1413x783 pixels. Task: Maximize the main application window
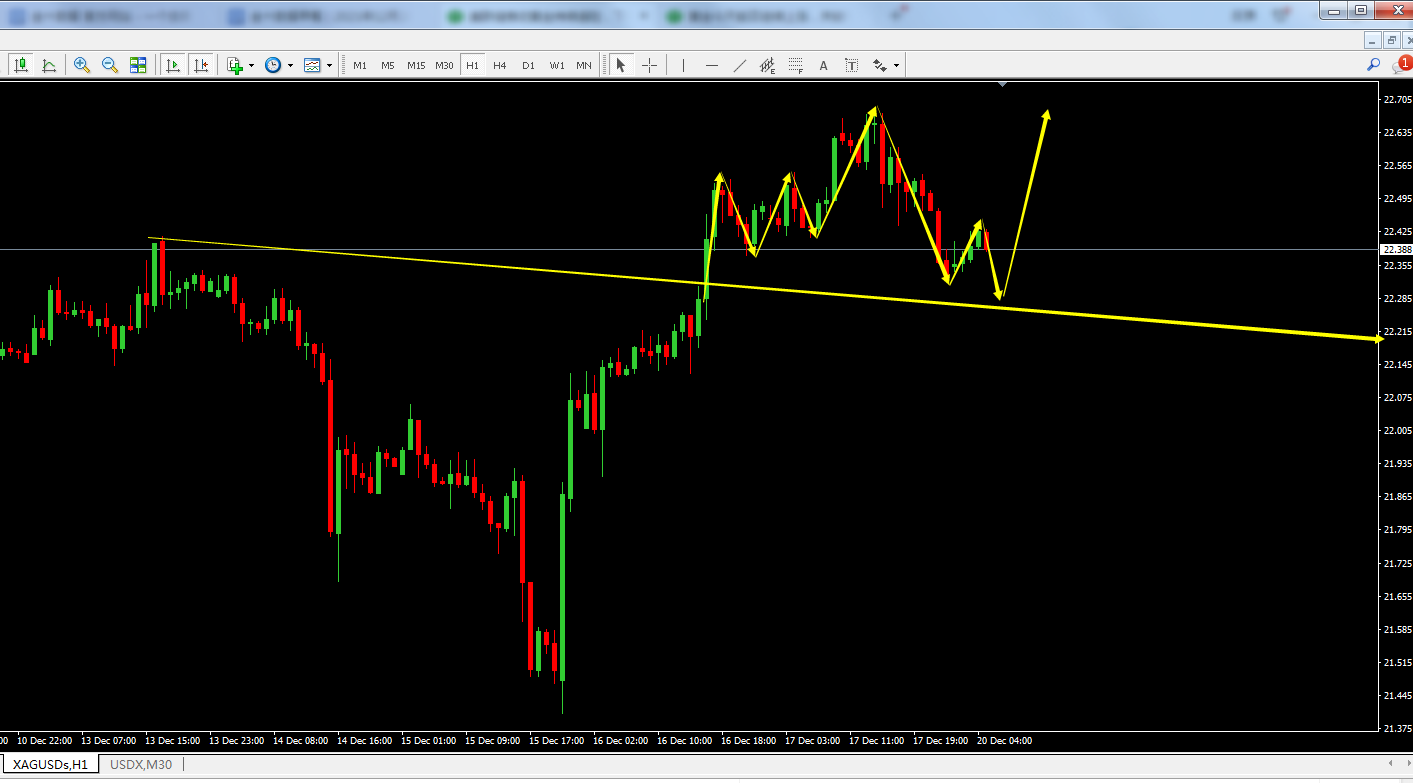pos(1361,10)
